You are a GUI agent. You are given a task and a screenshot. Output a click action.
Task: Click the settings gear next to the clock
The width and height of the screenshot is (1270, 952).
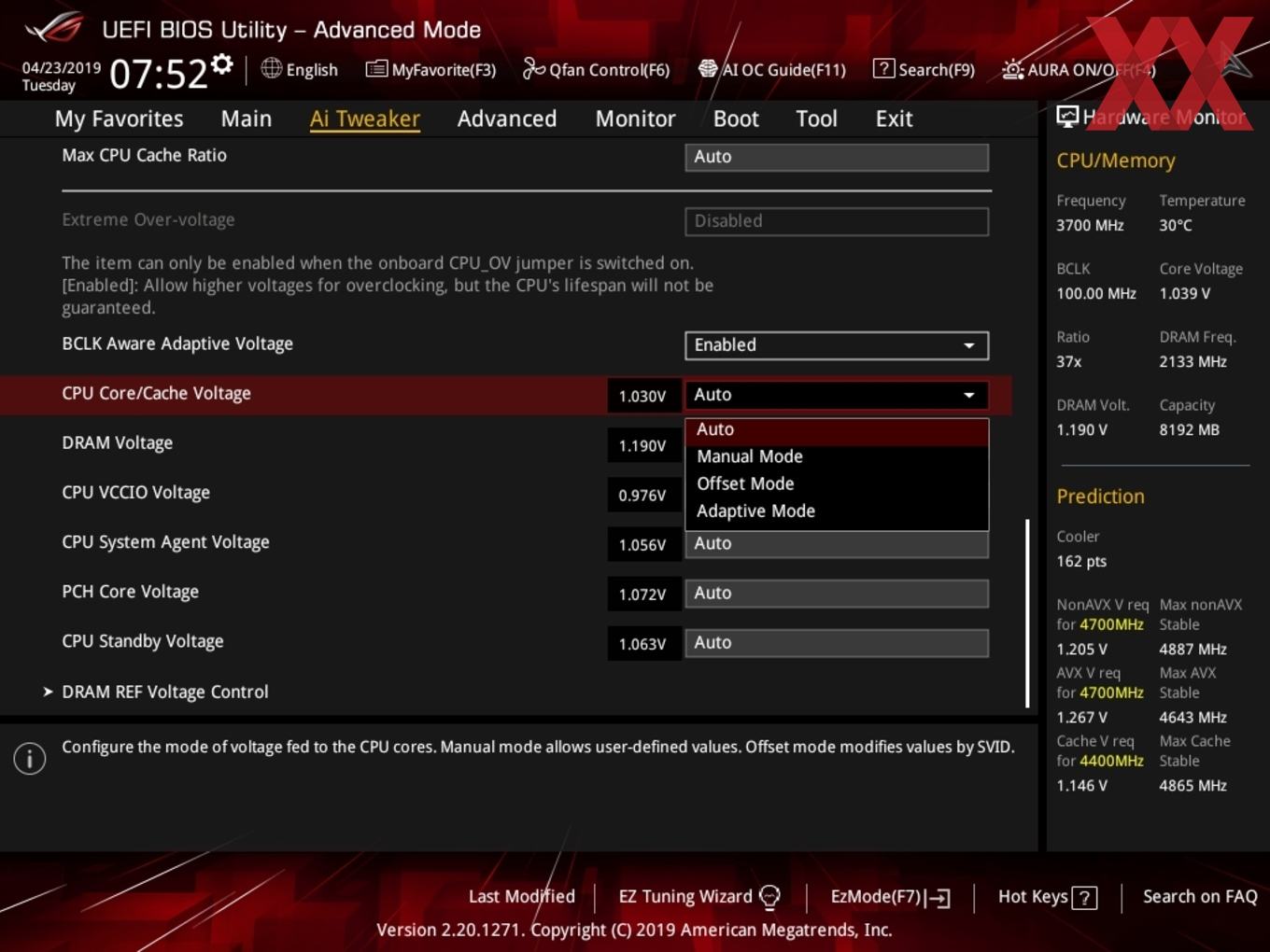point(221,63)
